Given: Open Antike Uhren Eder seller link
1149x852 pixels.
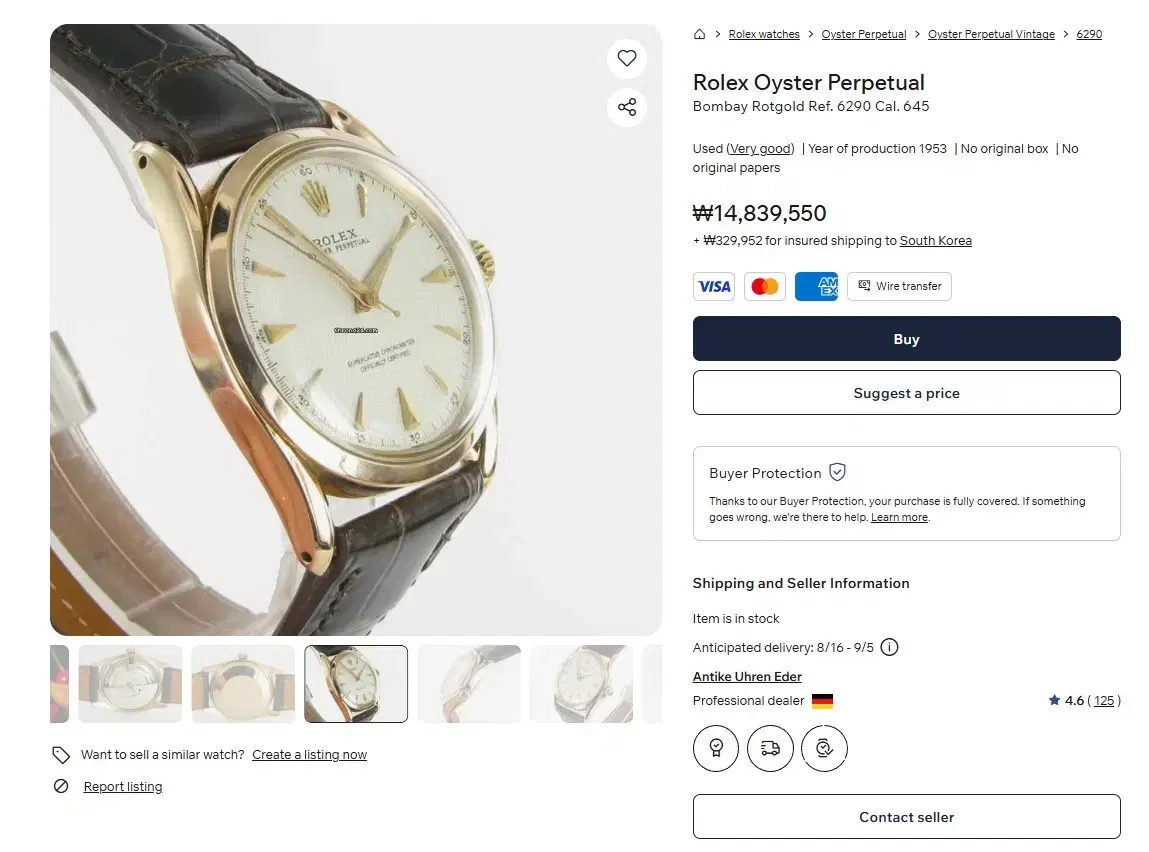Looking at the screenshot, I should pyautogui.click(x=747, y=677).
